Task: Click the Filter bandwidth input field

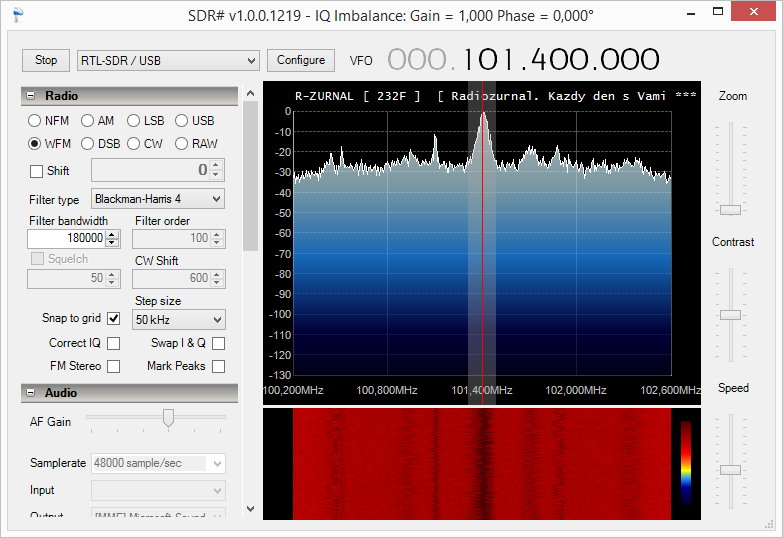Action: click(x=66, y=239)
